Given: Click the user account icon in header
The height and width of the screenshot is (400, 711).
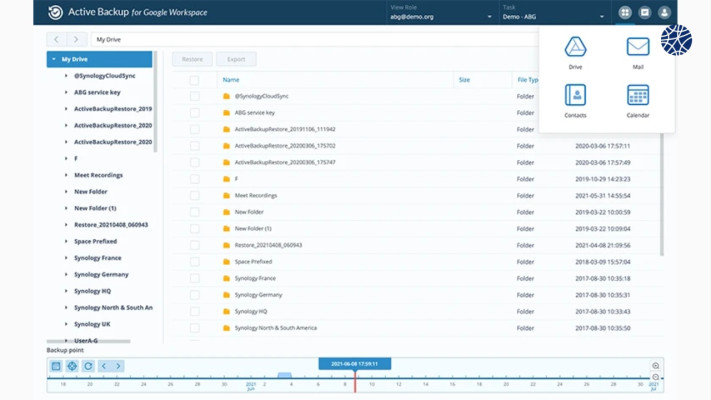Looking at the screenshot, I should click(664, 13).
